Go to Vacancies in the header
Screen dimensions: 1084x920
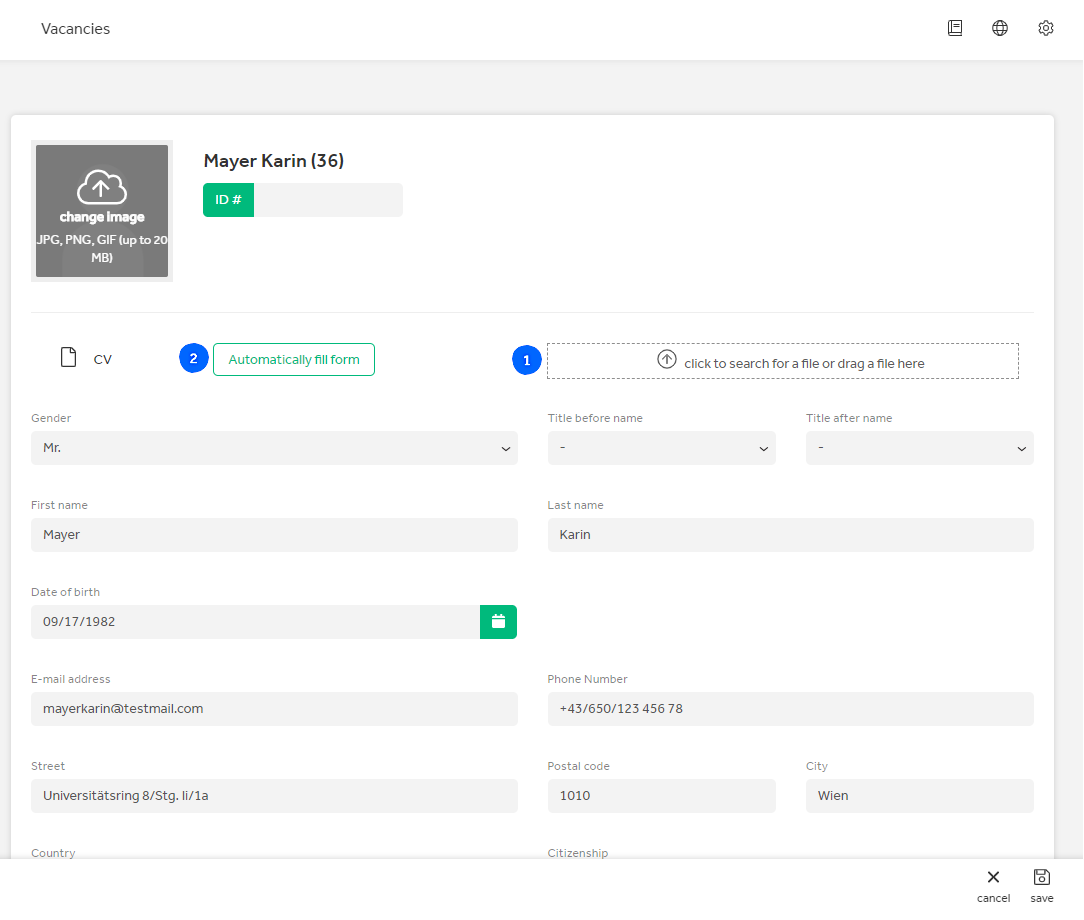[76, 29]
